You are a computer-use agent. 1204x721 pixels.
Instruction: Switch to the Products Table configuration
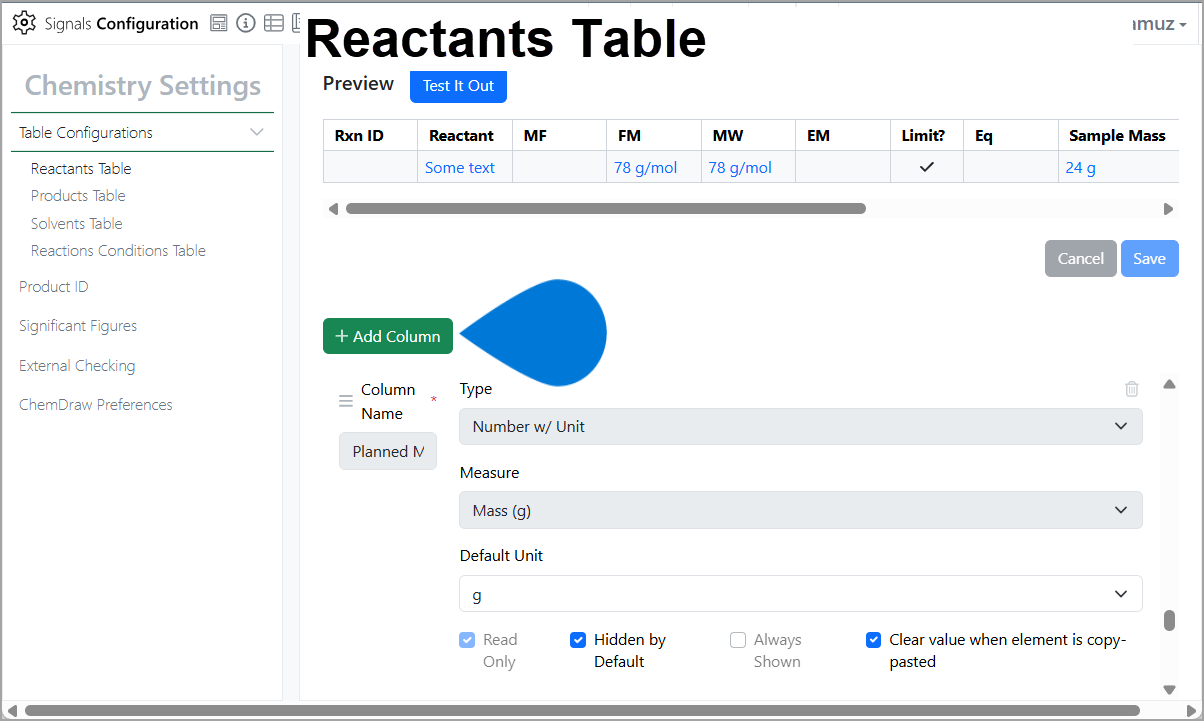coord(78,195)
